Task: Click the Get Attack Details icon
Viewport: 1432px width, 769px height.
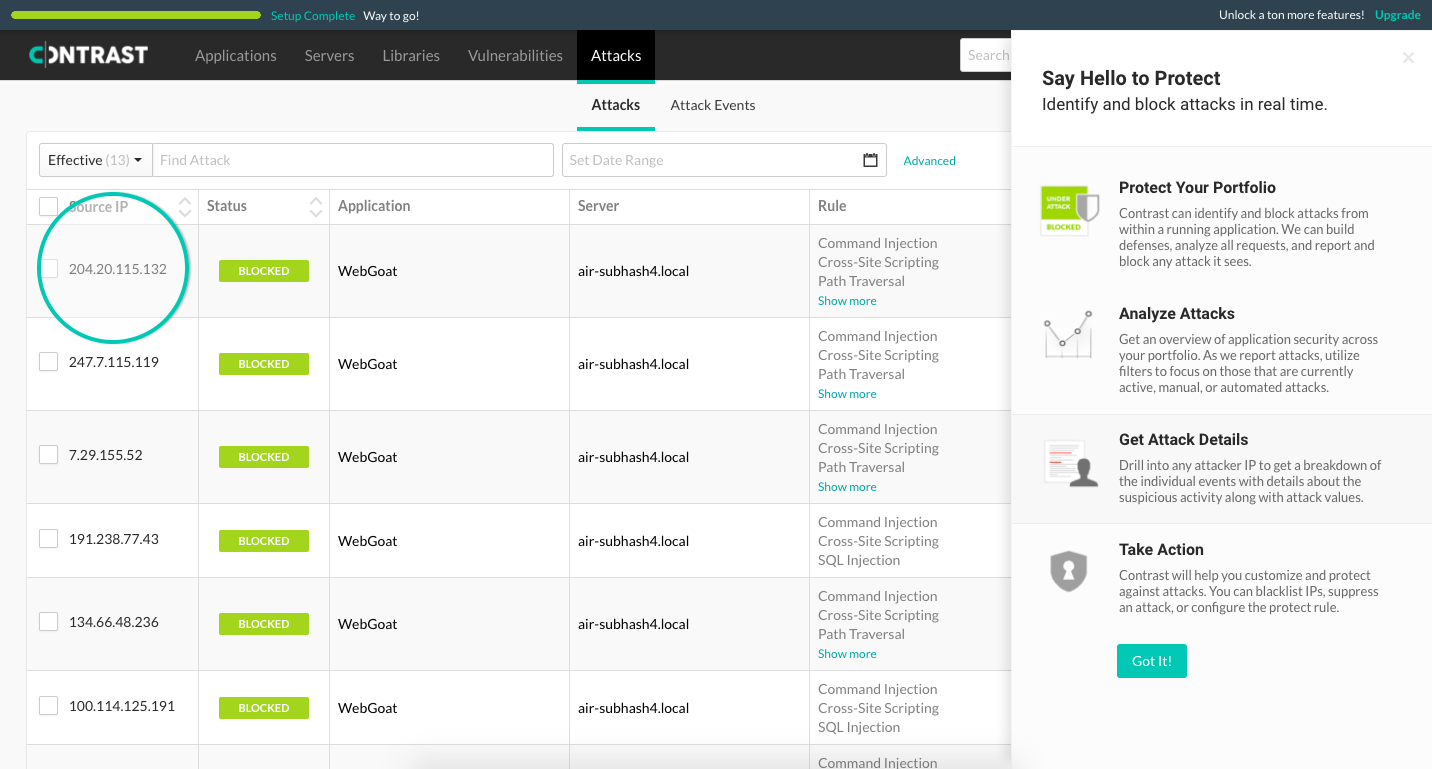Action: click(x=1070, y=460)
